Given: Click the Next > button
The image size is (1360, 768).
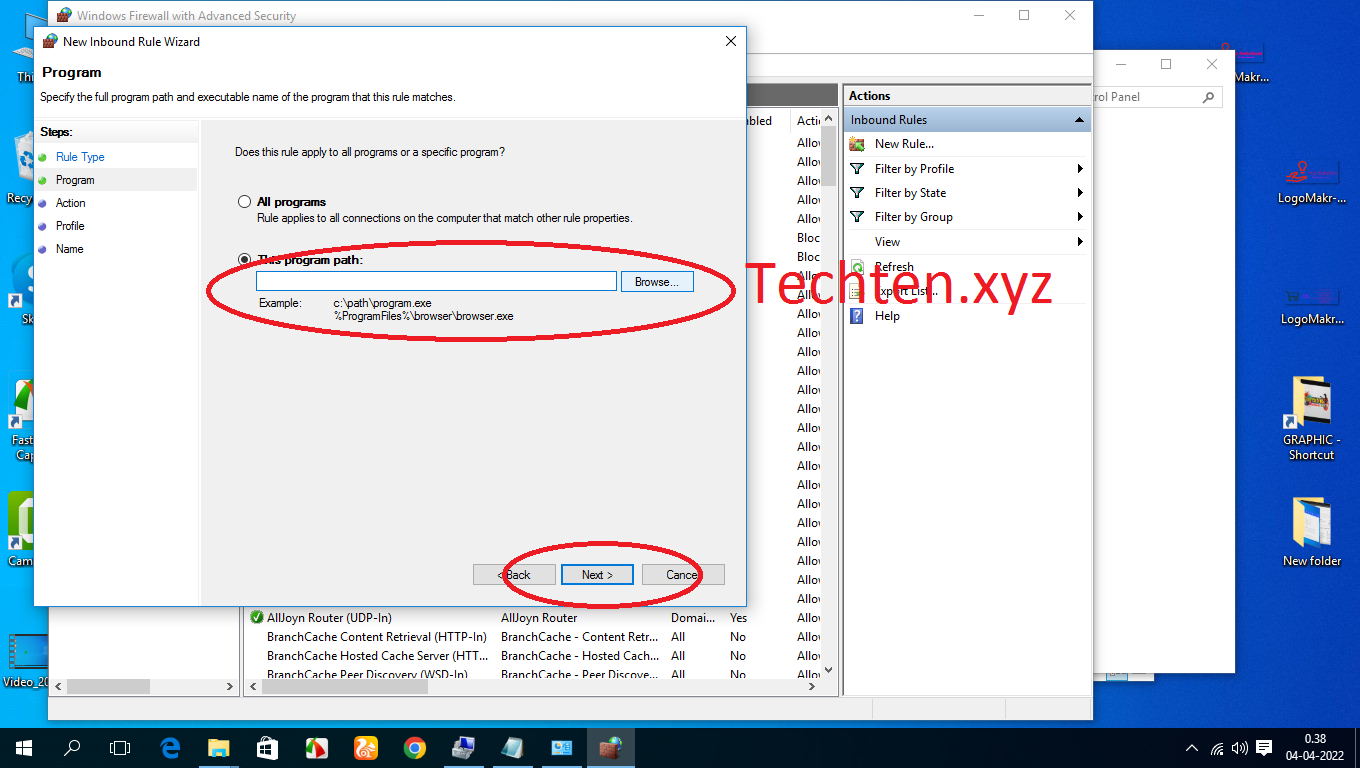Looking at the screenshot, I should point(597,575).
